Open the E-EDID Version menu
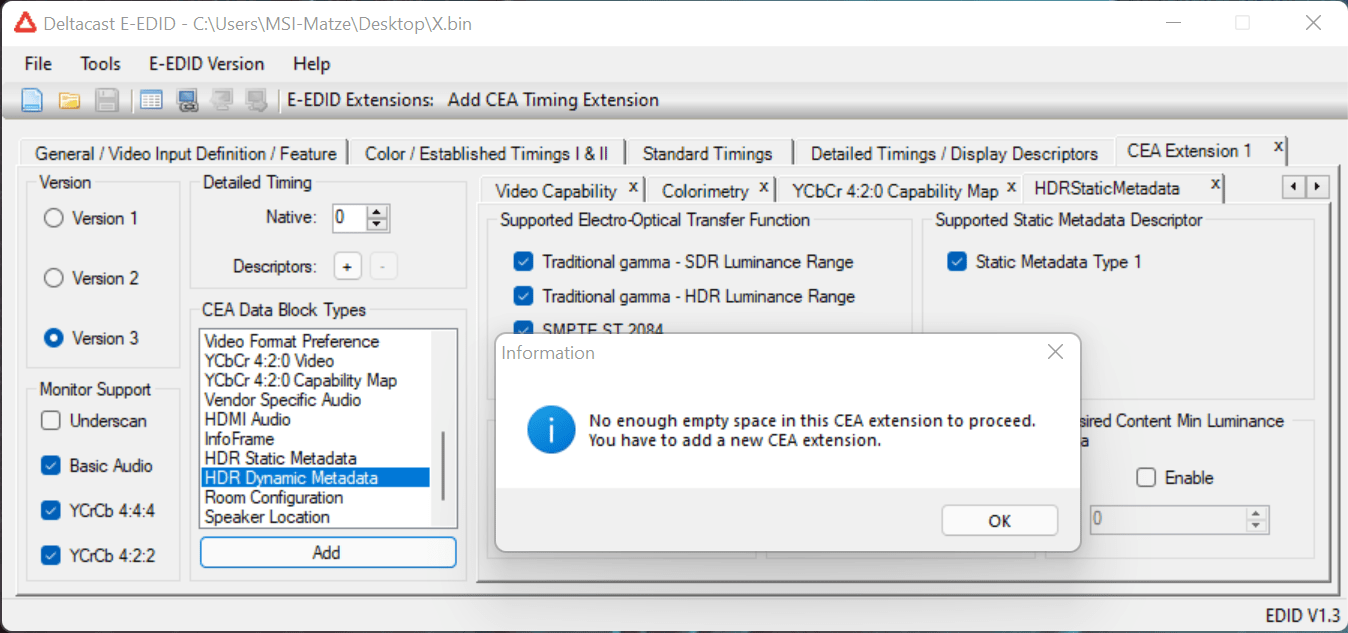Viewport: 1348px width, 633px height. pyautogui.click(x=207, y=64)
